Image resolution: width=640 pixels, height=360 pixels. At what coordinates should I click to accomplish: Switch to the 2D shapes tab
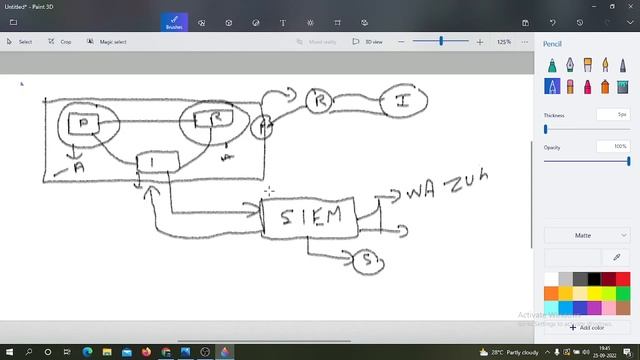click(x=202, y=23)
